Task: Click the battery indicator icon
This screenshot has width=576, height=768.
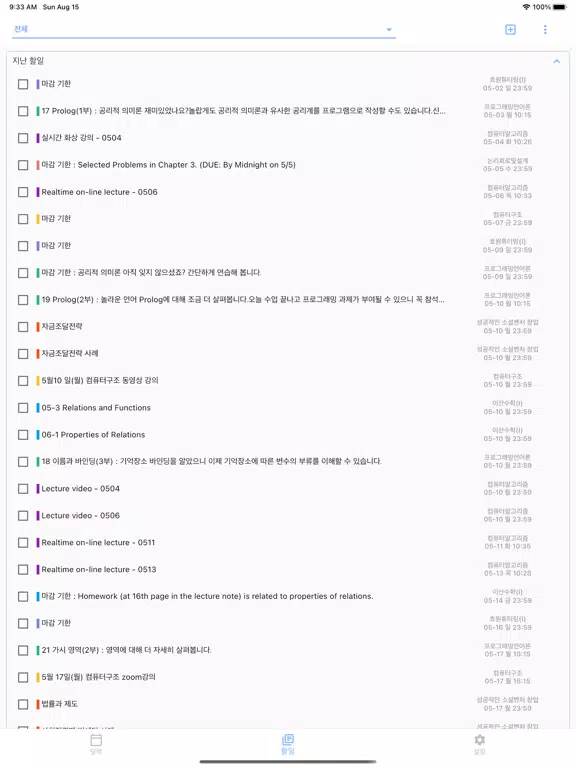Action: pyautogui.click(x=559, y=7)
